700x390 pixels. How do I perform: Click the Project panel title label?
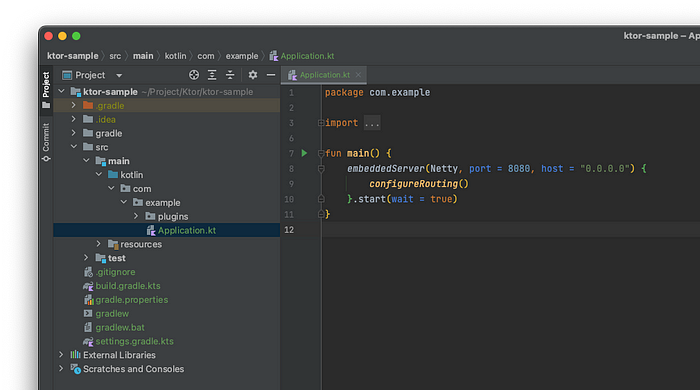tap(90, 75)
